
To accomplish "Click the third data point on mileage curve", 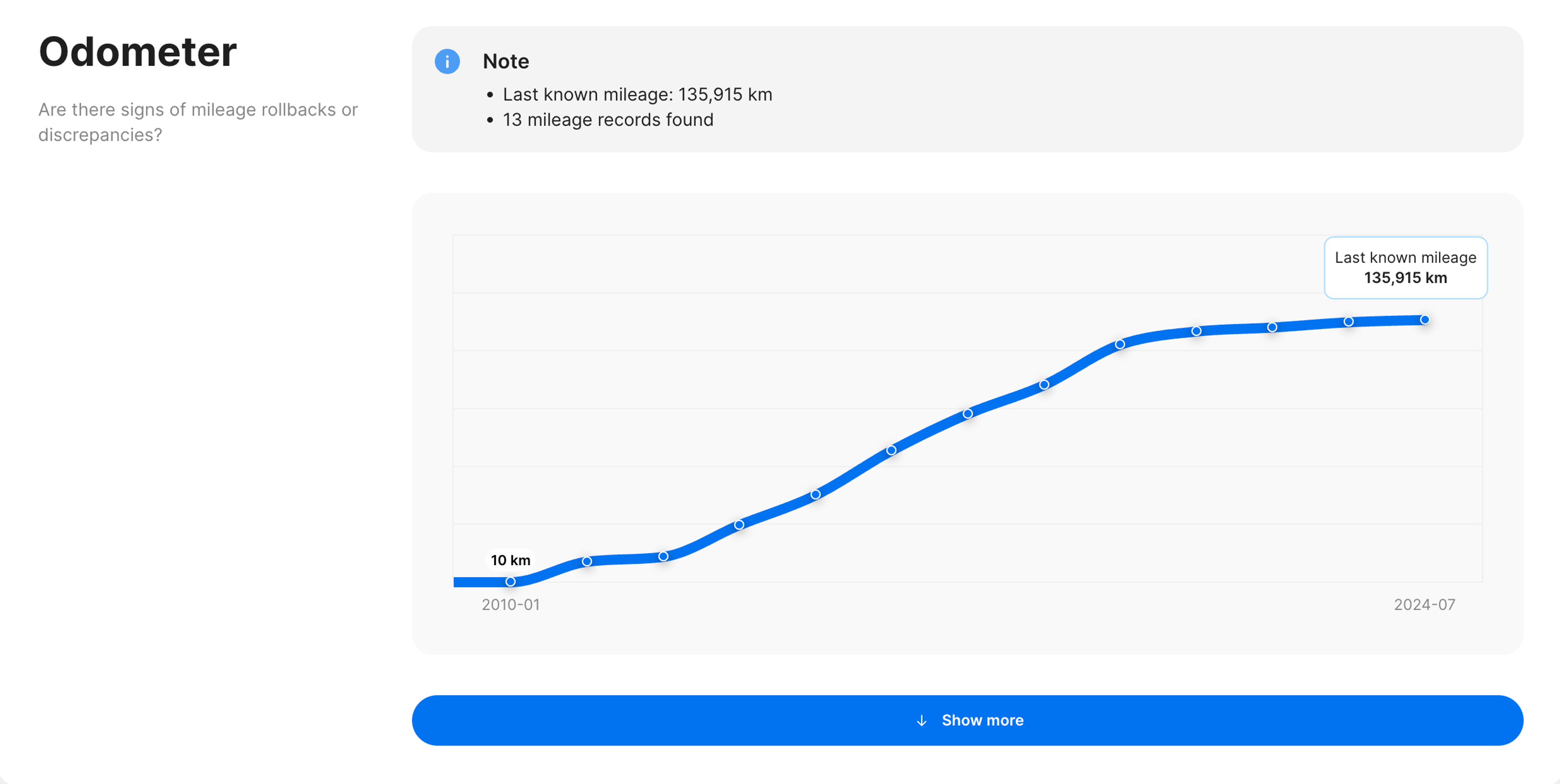I will [663, 556].
